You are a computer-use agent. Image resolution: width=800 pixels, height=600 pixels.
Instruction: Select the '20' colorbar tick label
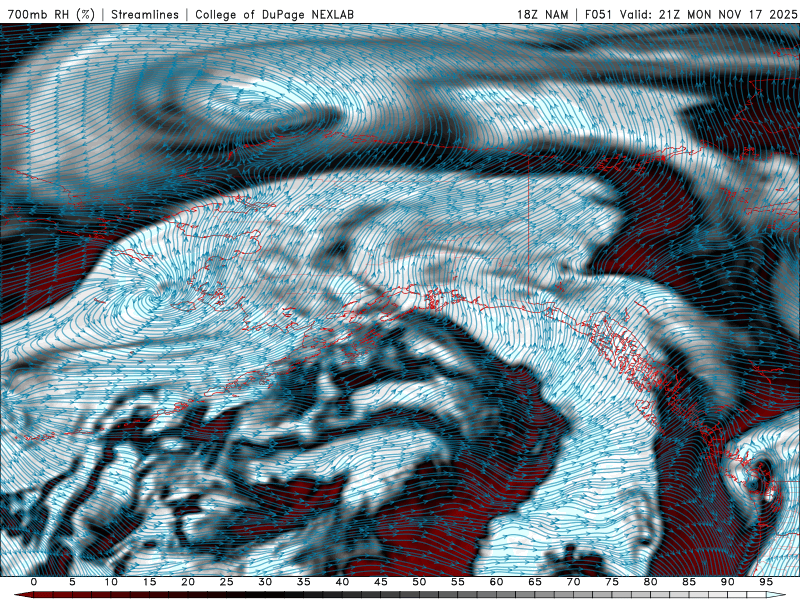click(x=188, y=582)
